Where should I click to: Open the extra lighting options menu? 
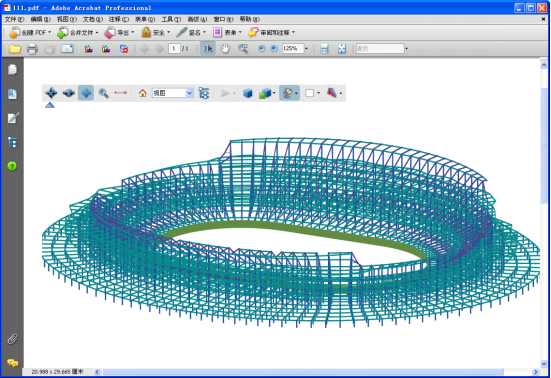(x=289, y=93)
